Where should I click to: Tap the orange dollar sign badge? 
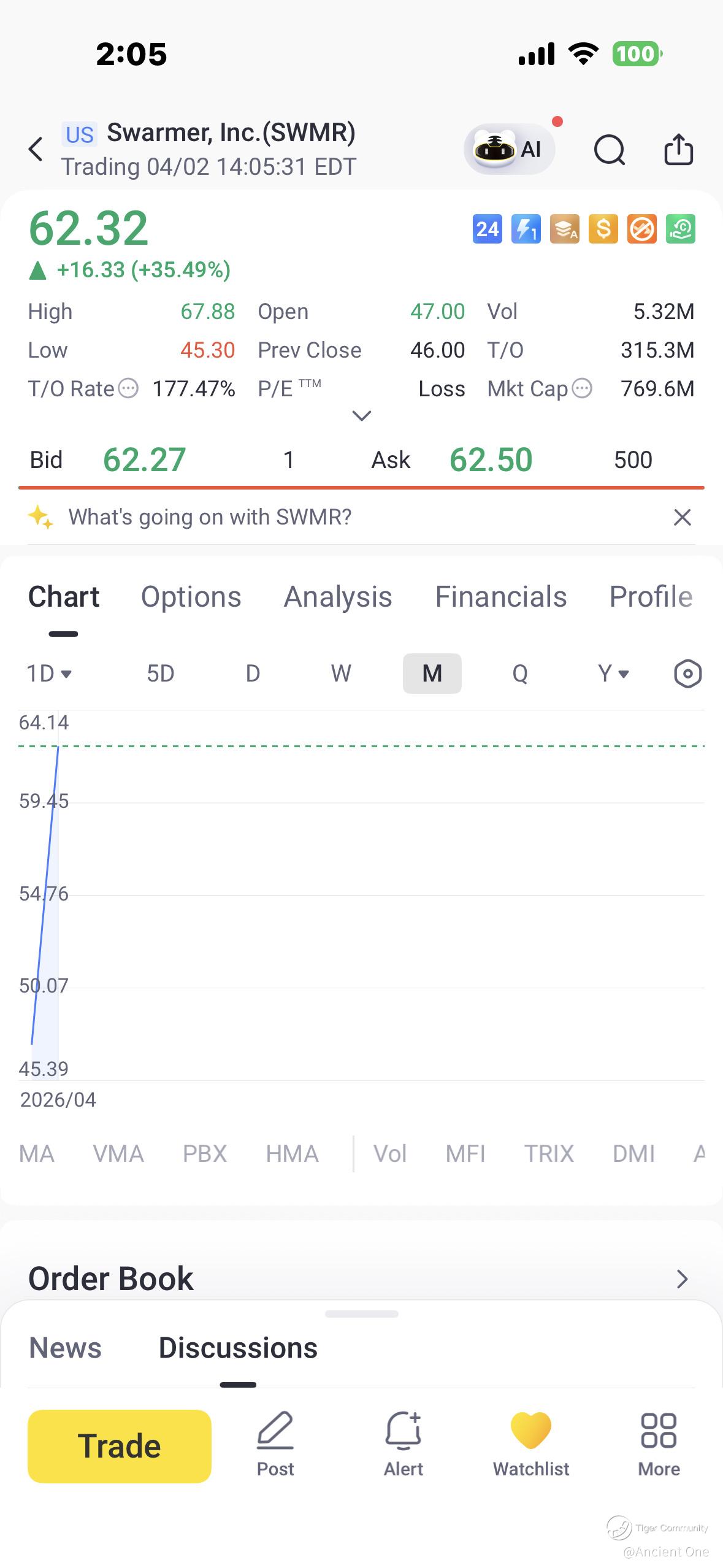click(603, 229)
